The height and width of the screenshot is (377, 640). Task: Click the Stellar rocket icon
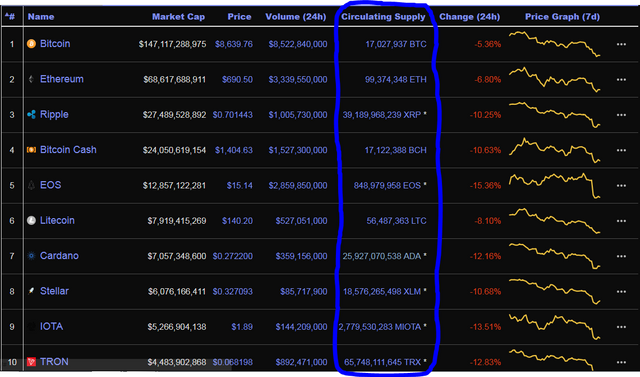31,291
